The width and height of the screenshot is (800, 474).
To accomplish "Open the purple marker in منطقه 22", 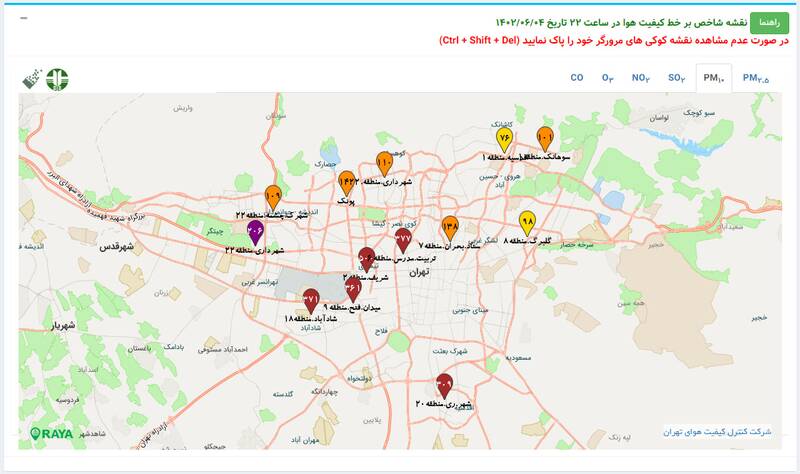I will [255, 233].
